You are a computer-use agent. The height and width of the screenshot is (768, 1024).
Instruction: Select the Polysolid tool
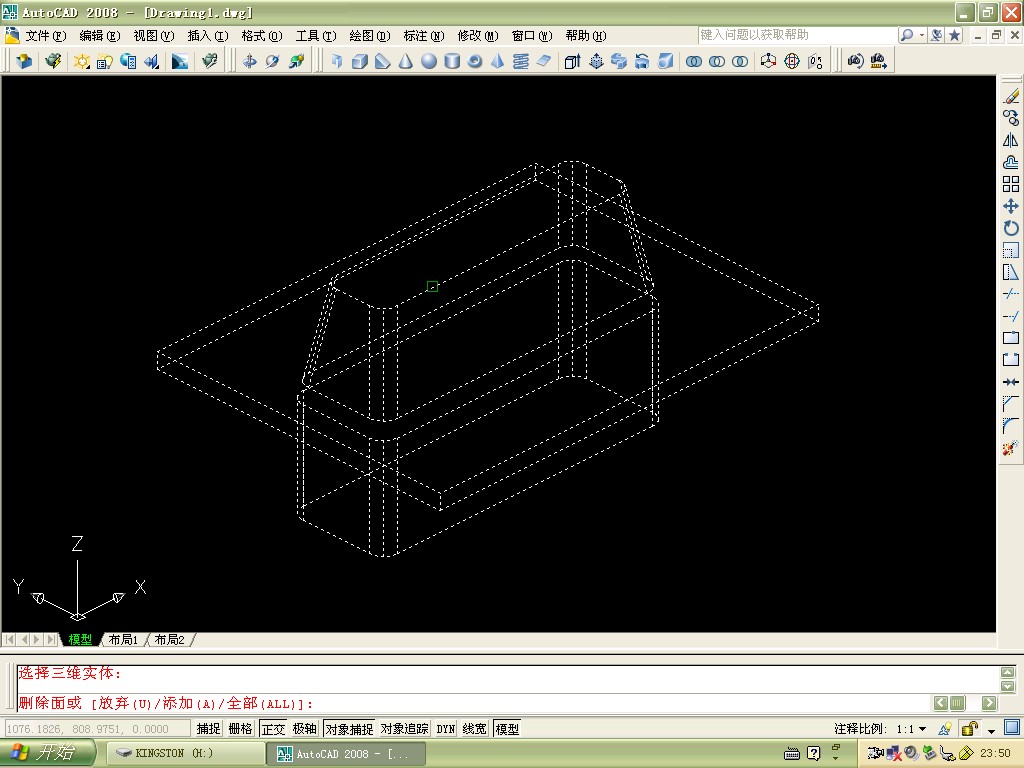pyautogui.click(x=336, y=61)
